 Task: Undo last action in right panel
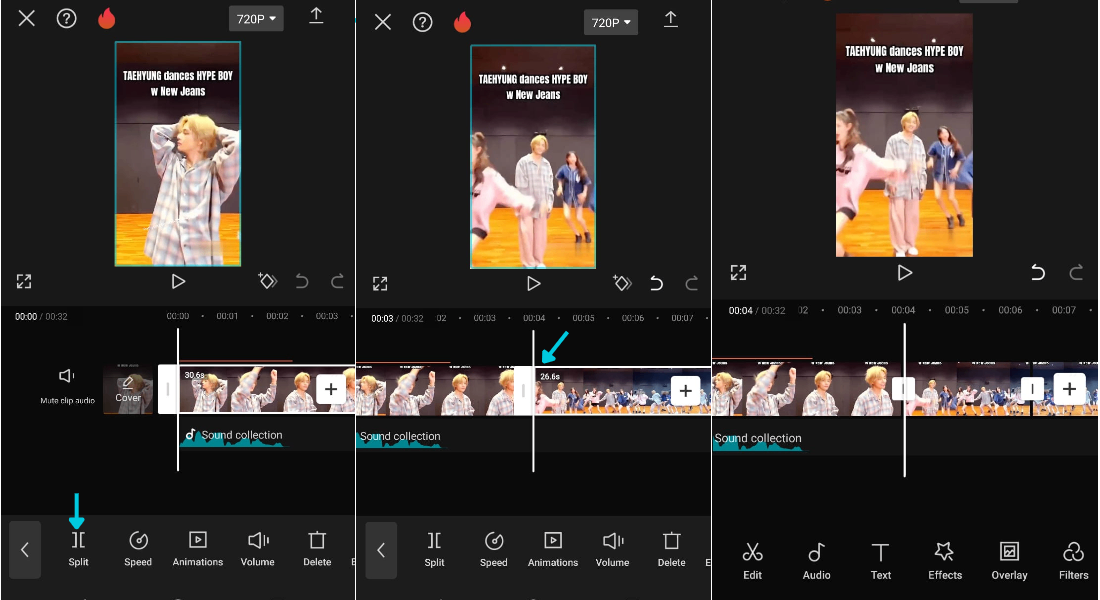coord(1038,272)
